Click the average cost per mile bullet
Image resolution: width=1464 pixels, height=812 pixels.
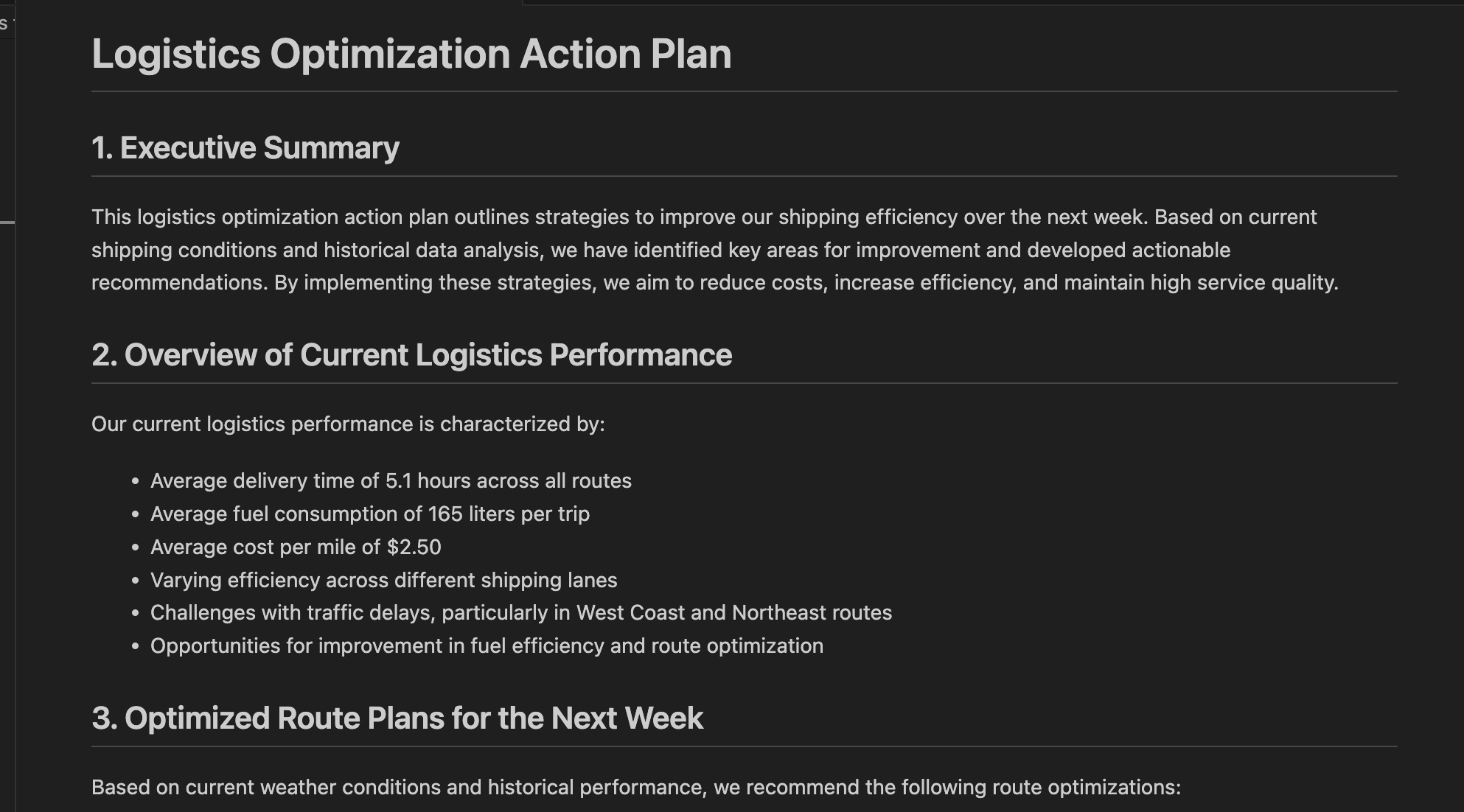point(296,547)
